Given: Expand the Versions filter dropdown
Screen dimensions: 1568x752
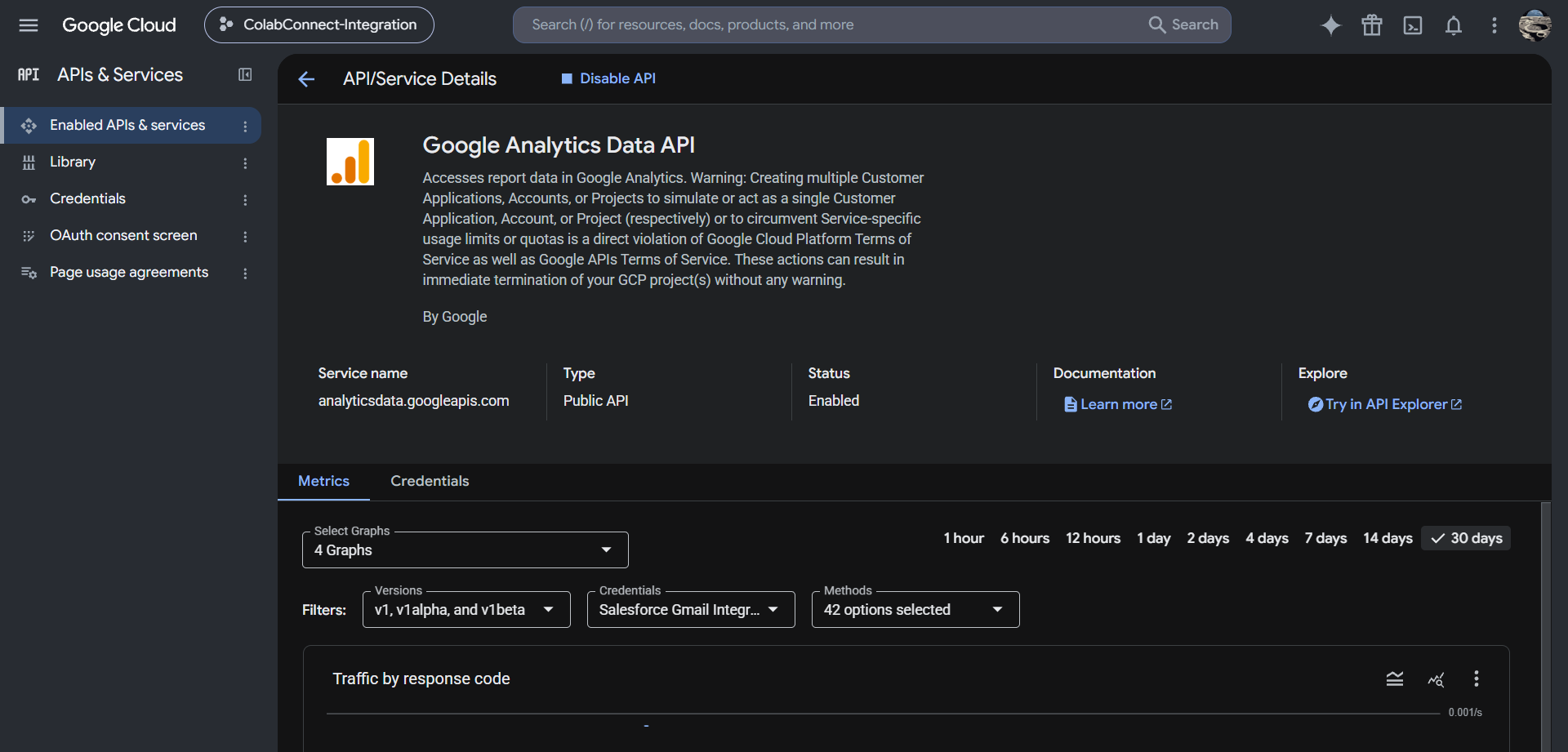Looking at the screenshot, I should point(466,610).
